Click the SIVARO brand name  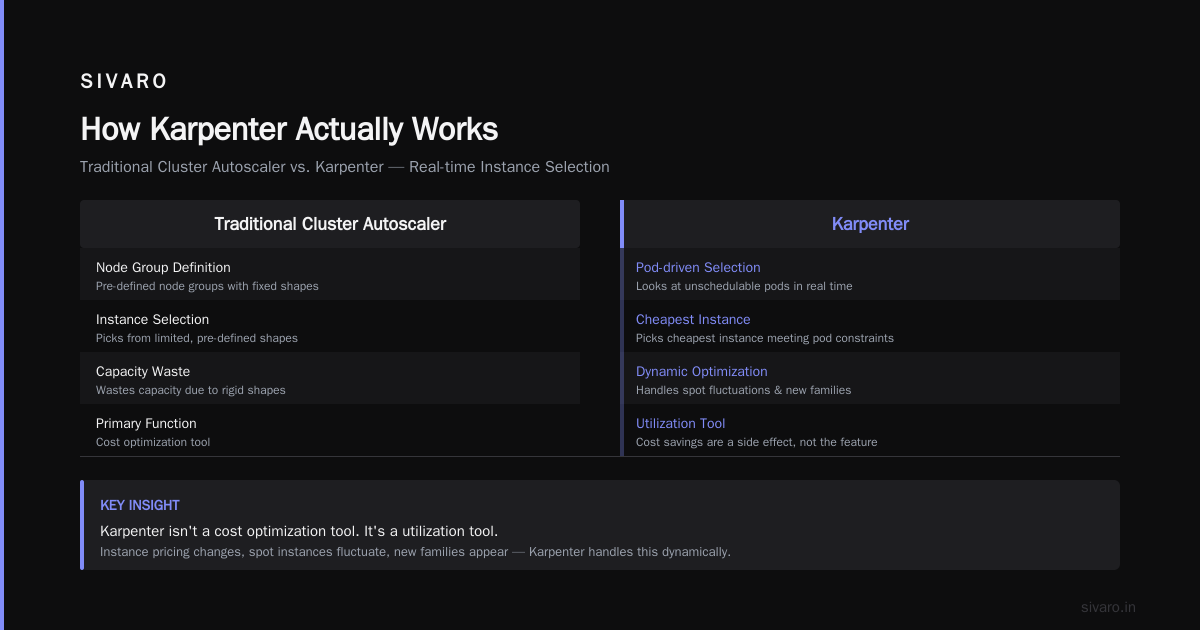coord(124,82)
